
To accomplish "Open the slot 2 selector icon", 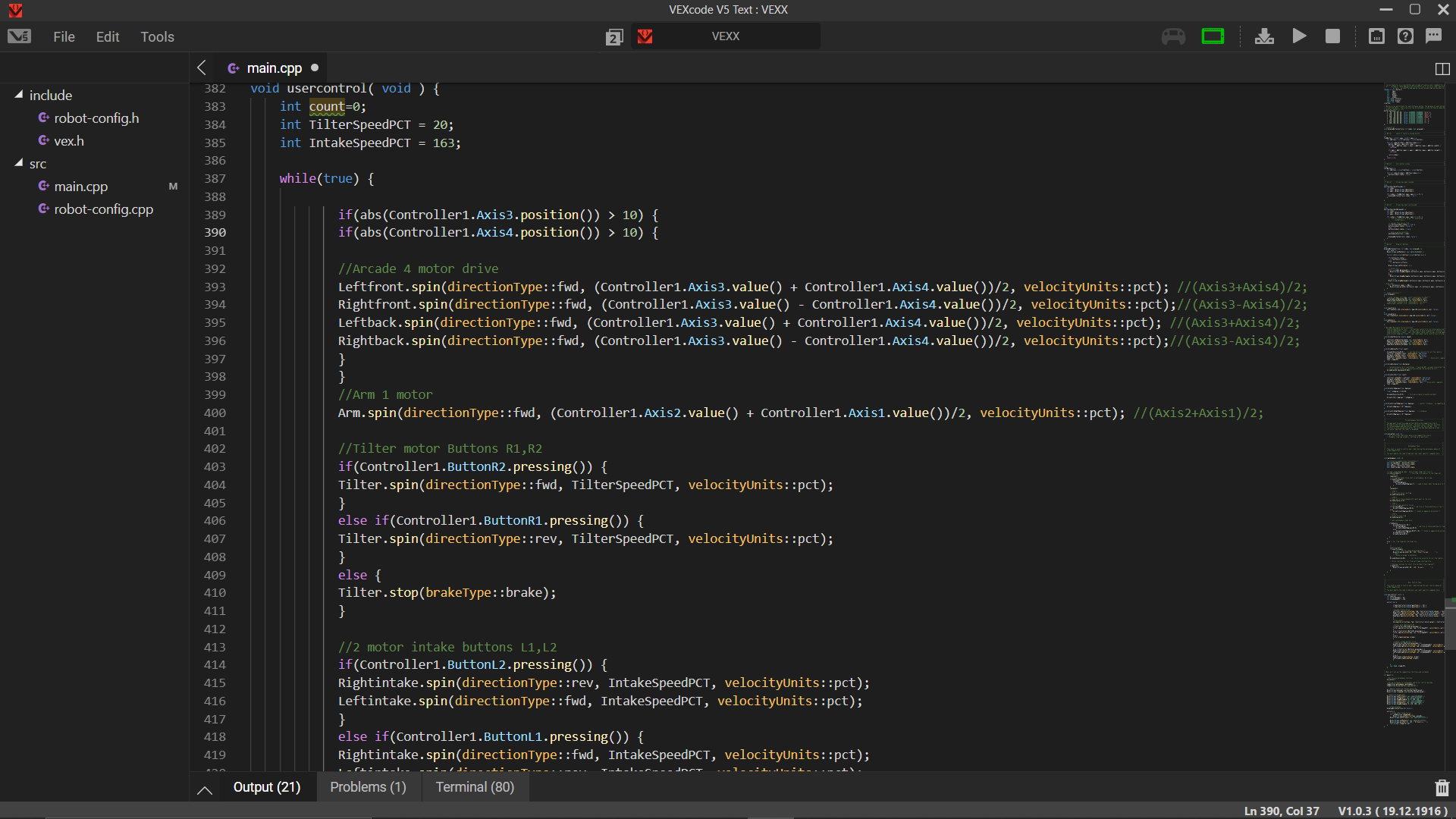I will click(x=614, y=37).
